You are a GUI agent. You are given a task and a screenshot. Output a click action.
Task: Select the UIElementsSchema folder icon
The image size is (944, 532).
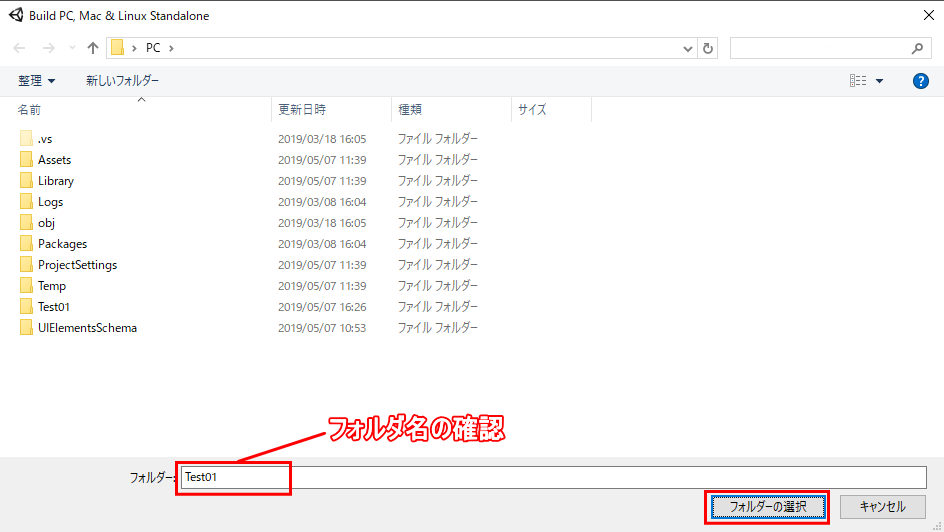[26, 328]
